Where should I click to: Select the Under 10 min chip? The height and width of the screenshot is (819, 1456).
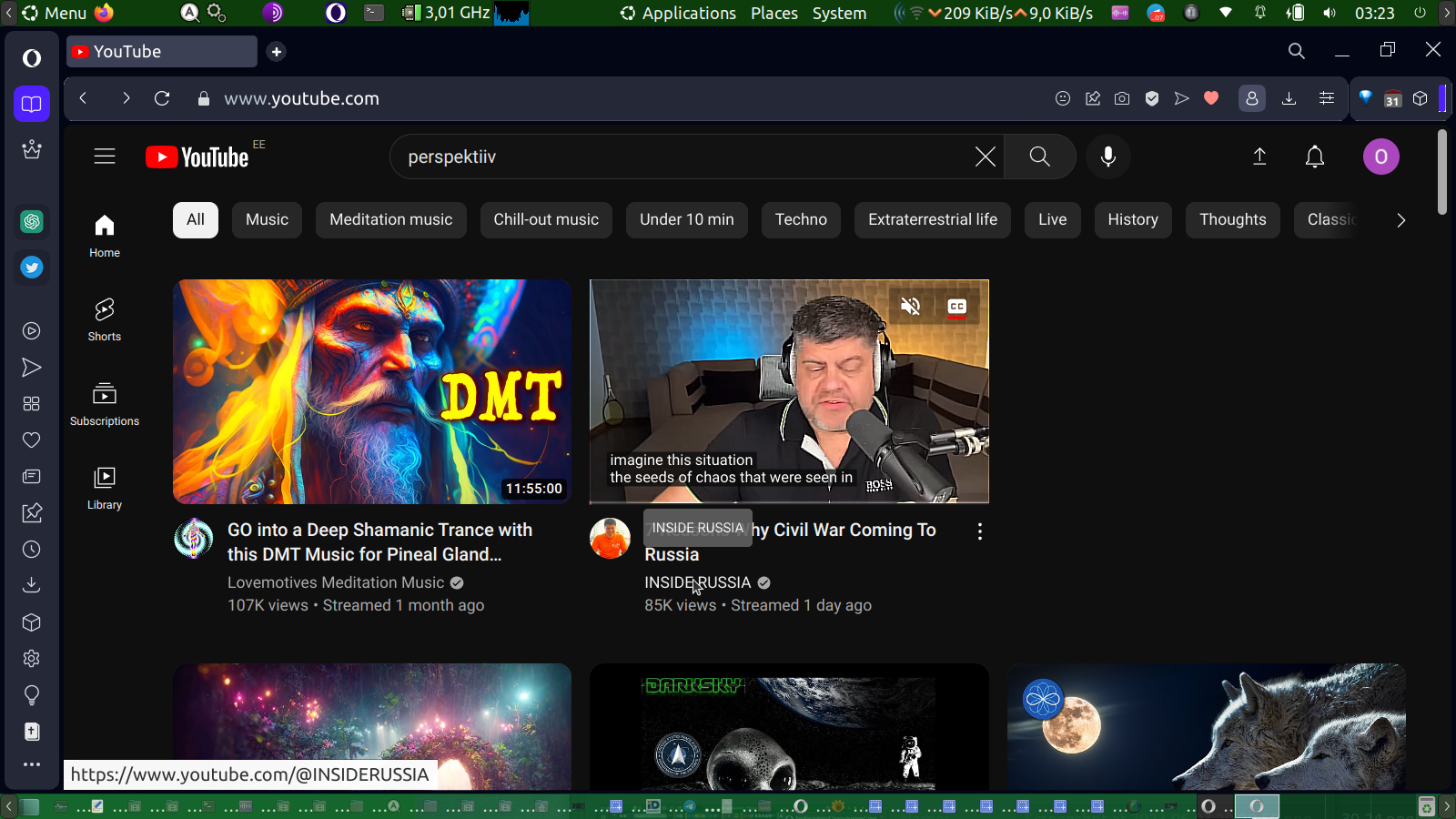tap(687, 220)
